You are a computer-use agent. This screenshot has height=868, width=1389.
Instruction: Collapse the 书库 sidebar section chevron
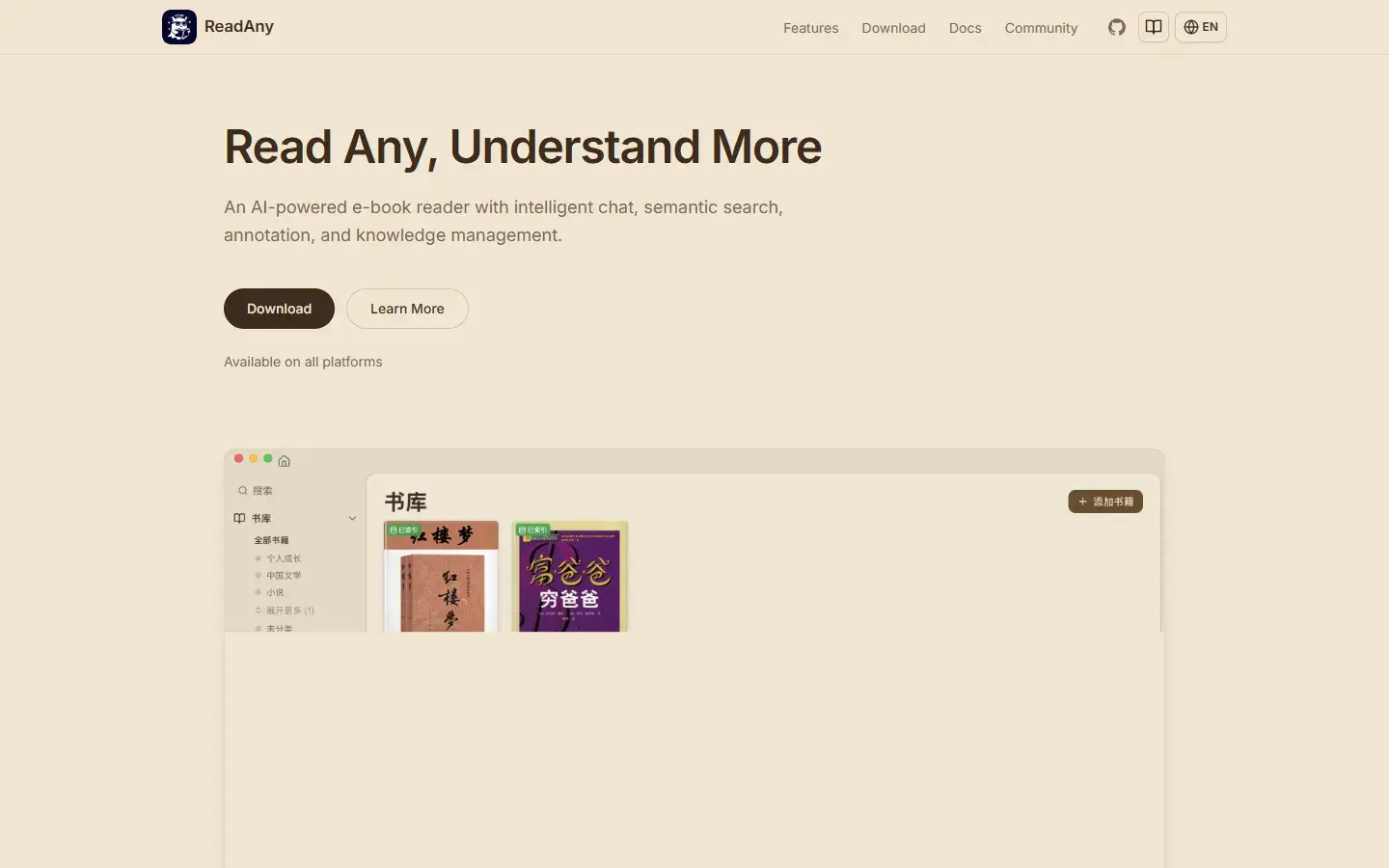coord(352,518)
